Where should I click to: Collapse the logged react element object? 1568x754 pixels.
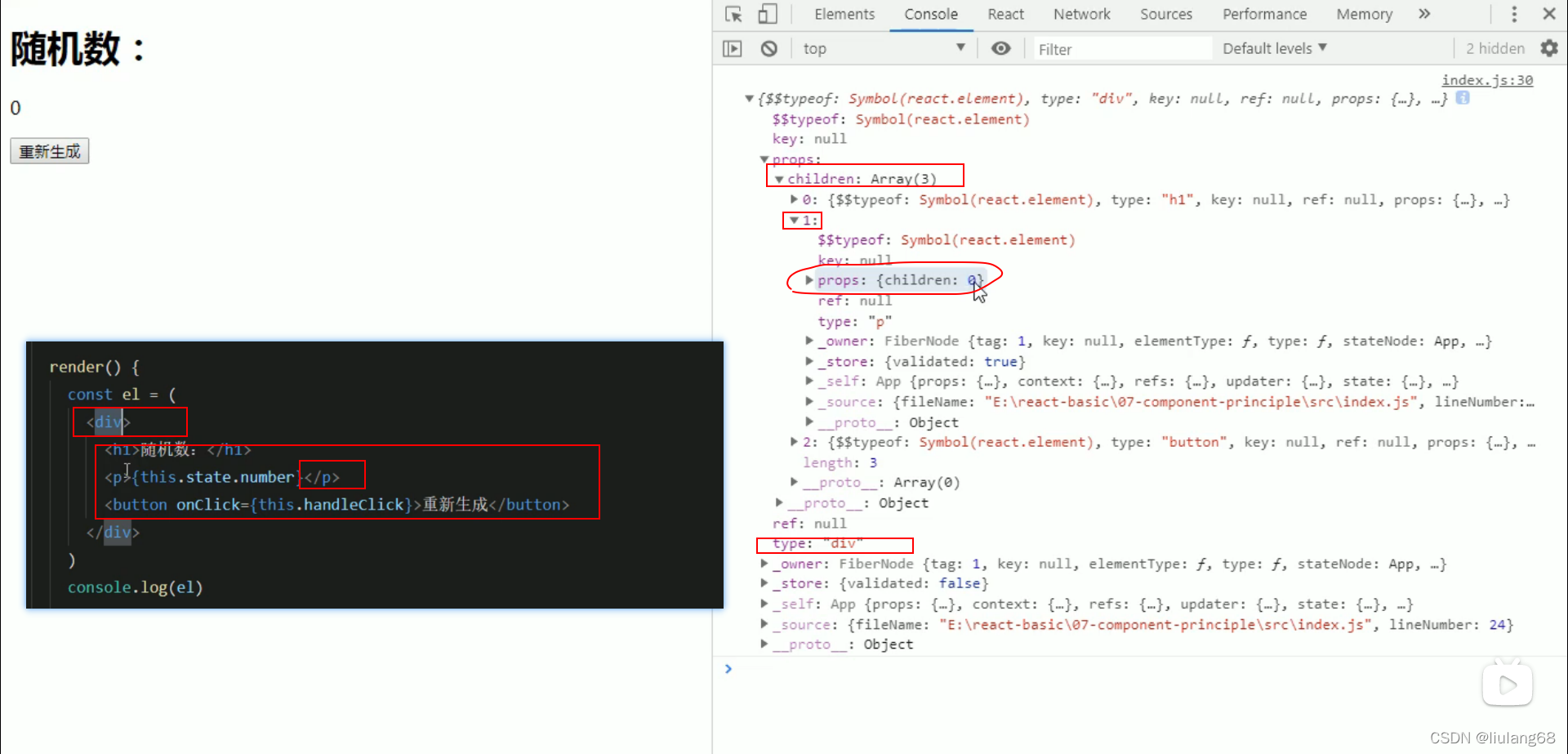click(x=749, y=99)
